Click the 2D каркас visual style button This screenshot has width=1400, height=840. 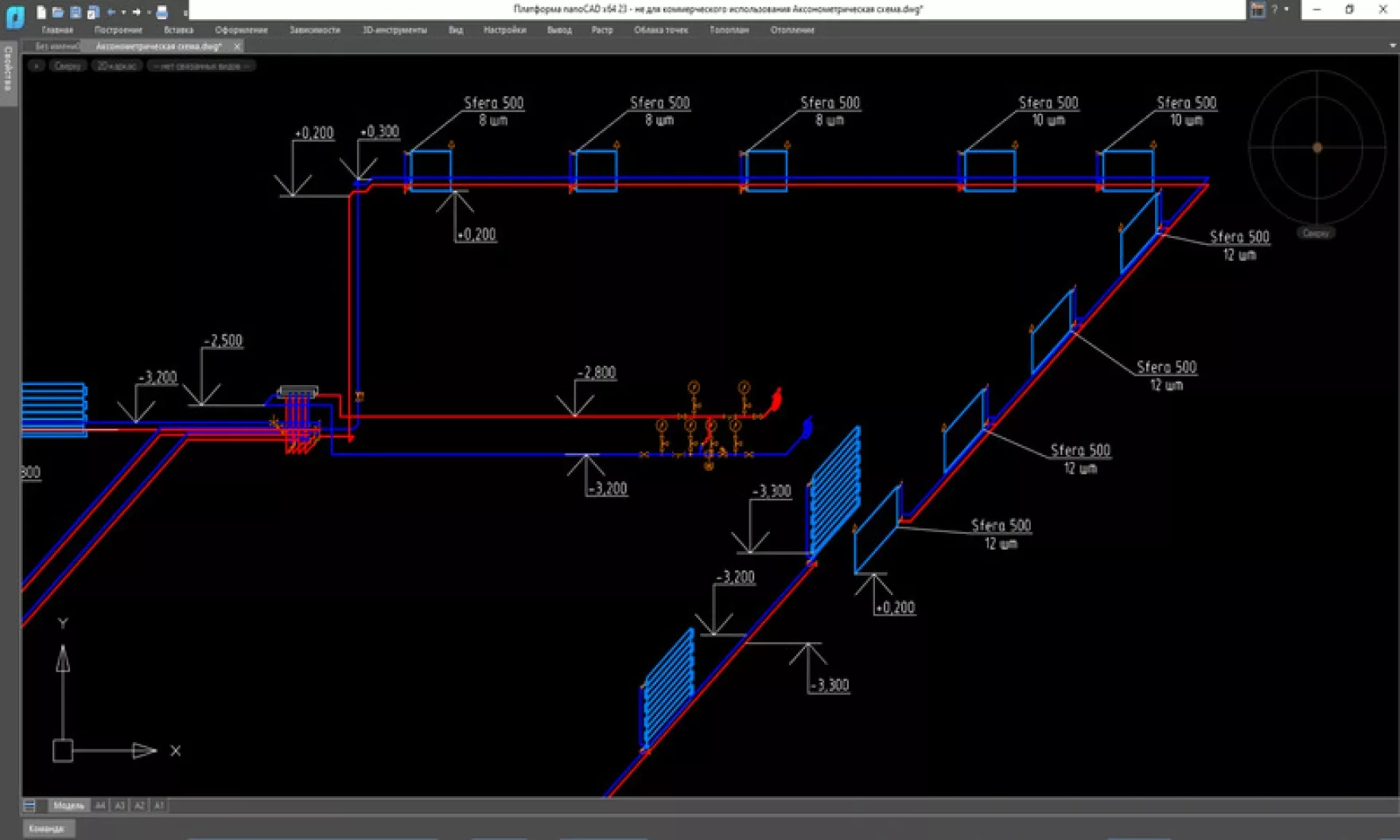(x=118, y=65)
